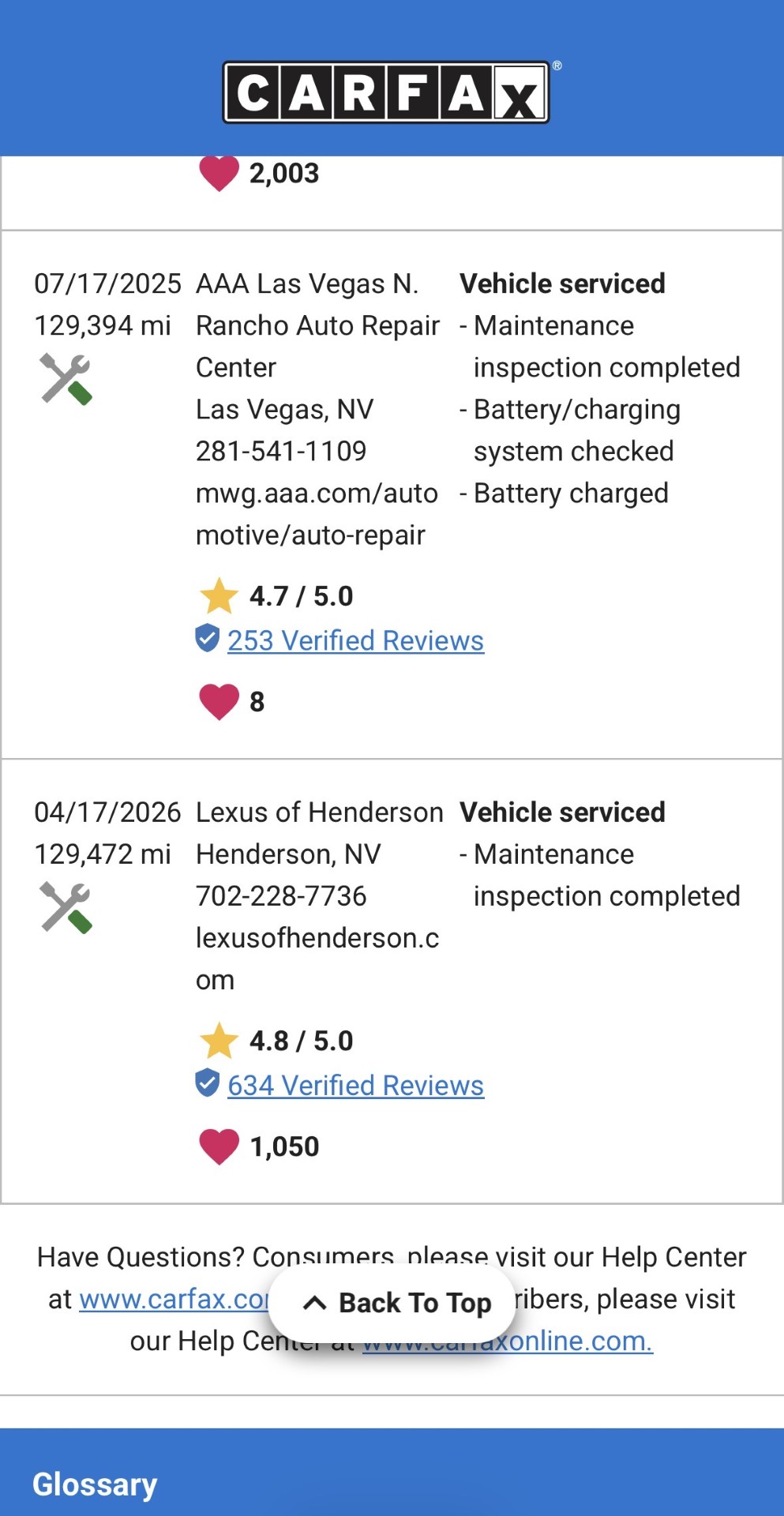Tap the AAA Las Vegas phone number 281-541-1109
The image size is (784, 1516).
coord(281,452)
